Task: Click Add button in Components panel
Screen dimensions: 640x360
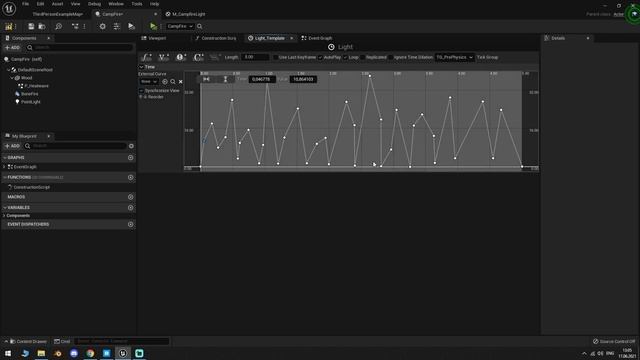Action: (12, 48)
